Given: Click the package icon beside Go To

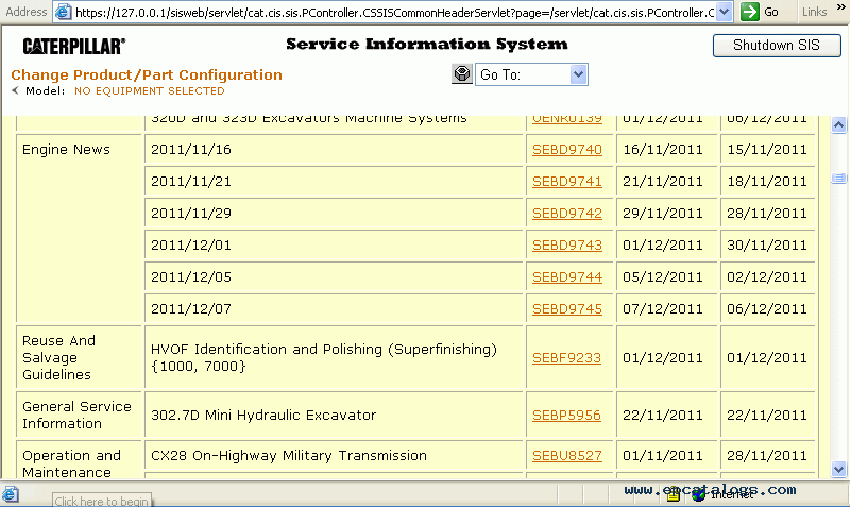Looking at the screenshot, I should [462, 74].
